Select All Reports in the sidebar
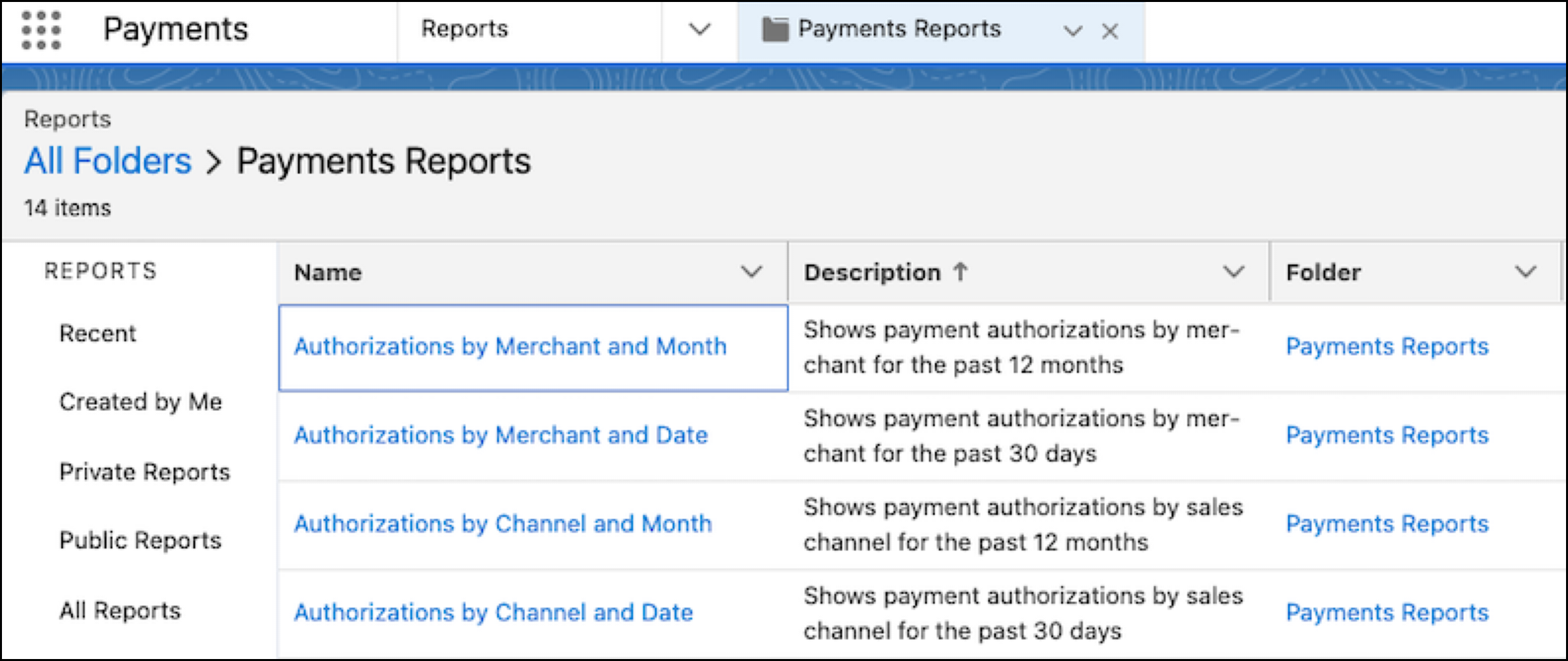Viewport: 1568px width, 661px height. (120, 610)
